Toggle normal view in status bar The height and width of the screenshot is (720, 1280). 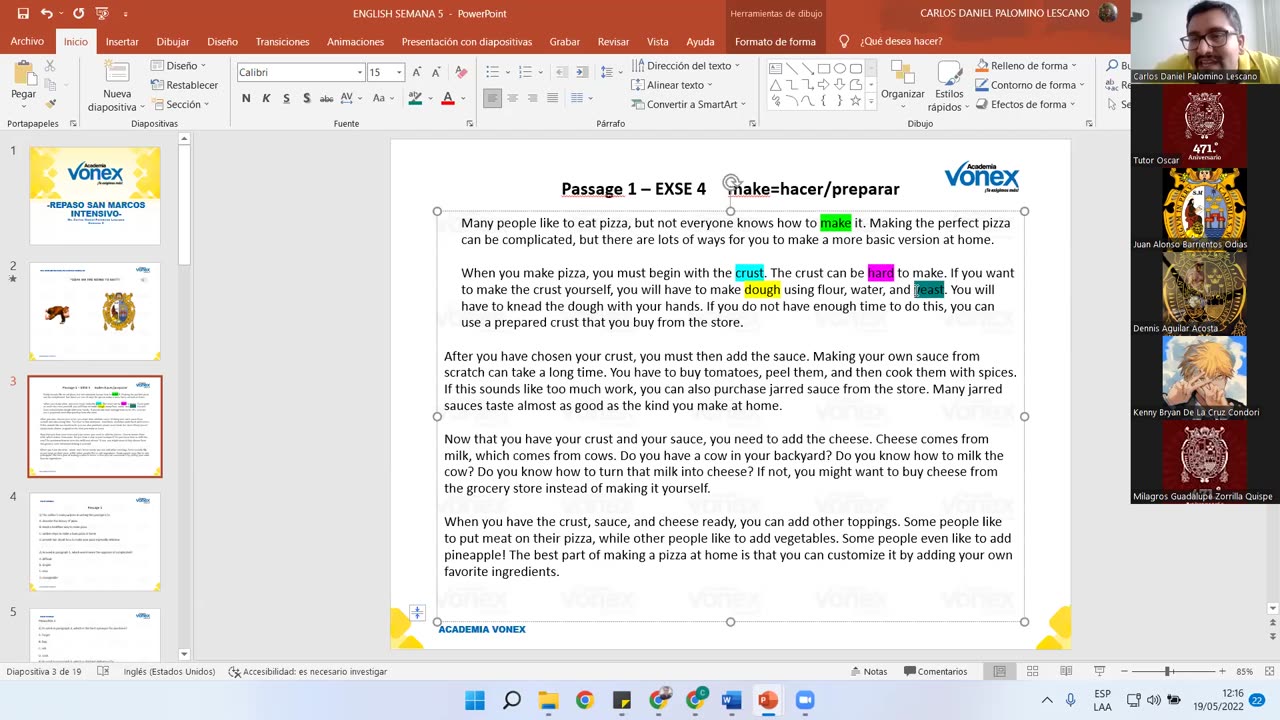pyautogui.click(x=1000, y=671)
